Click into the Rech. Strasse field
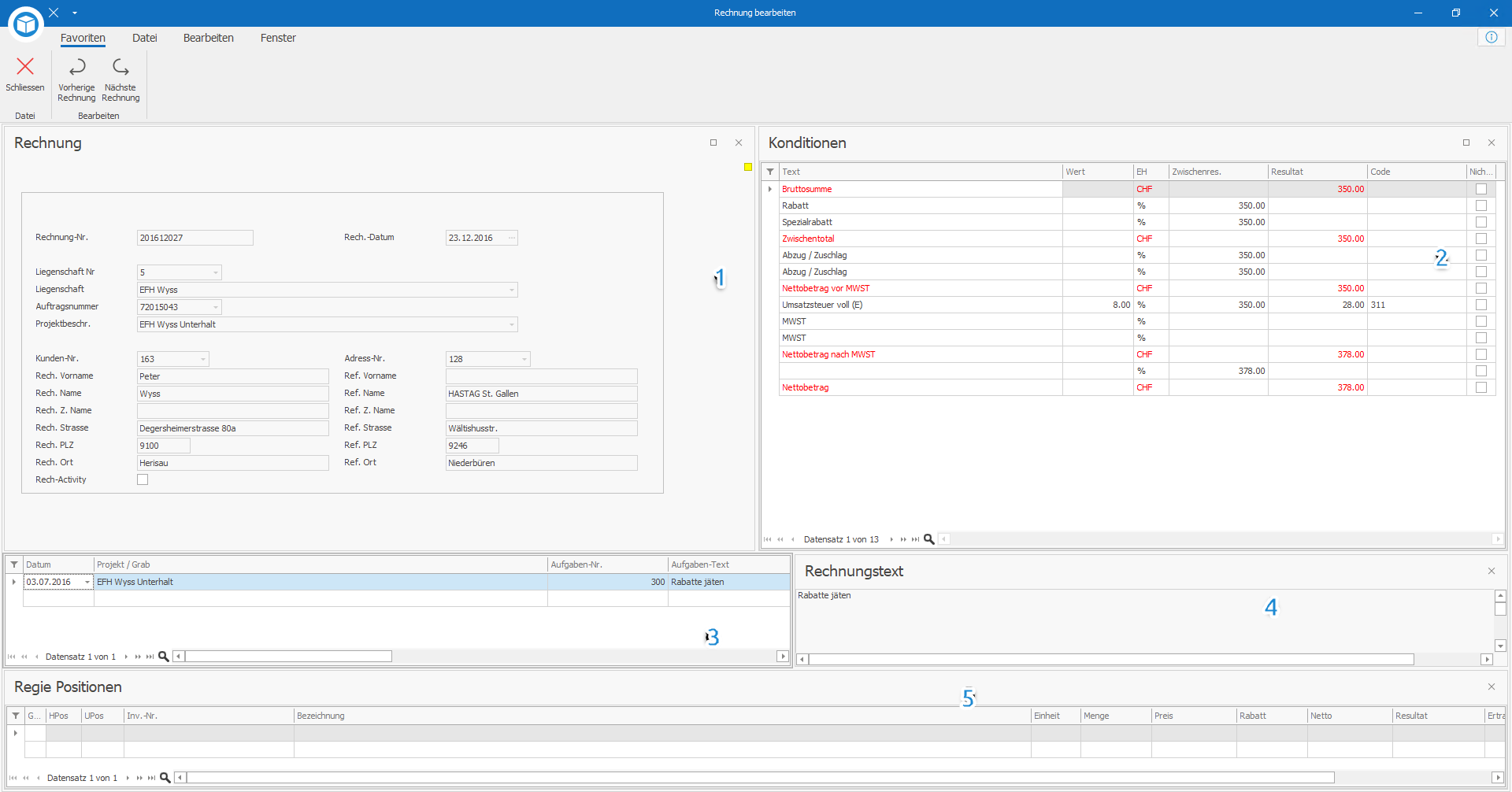The height and width of the screenshot is (792, 1512). point(233,428)
